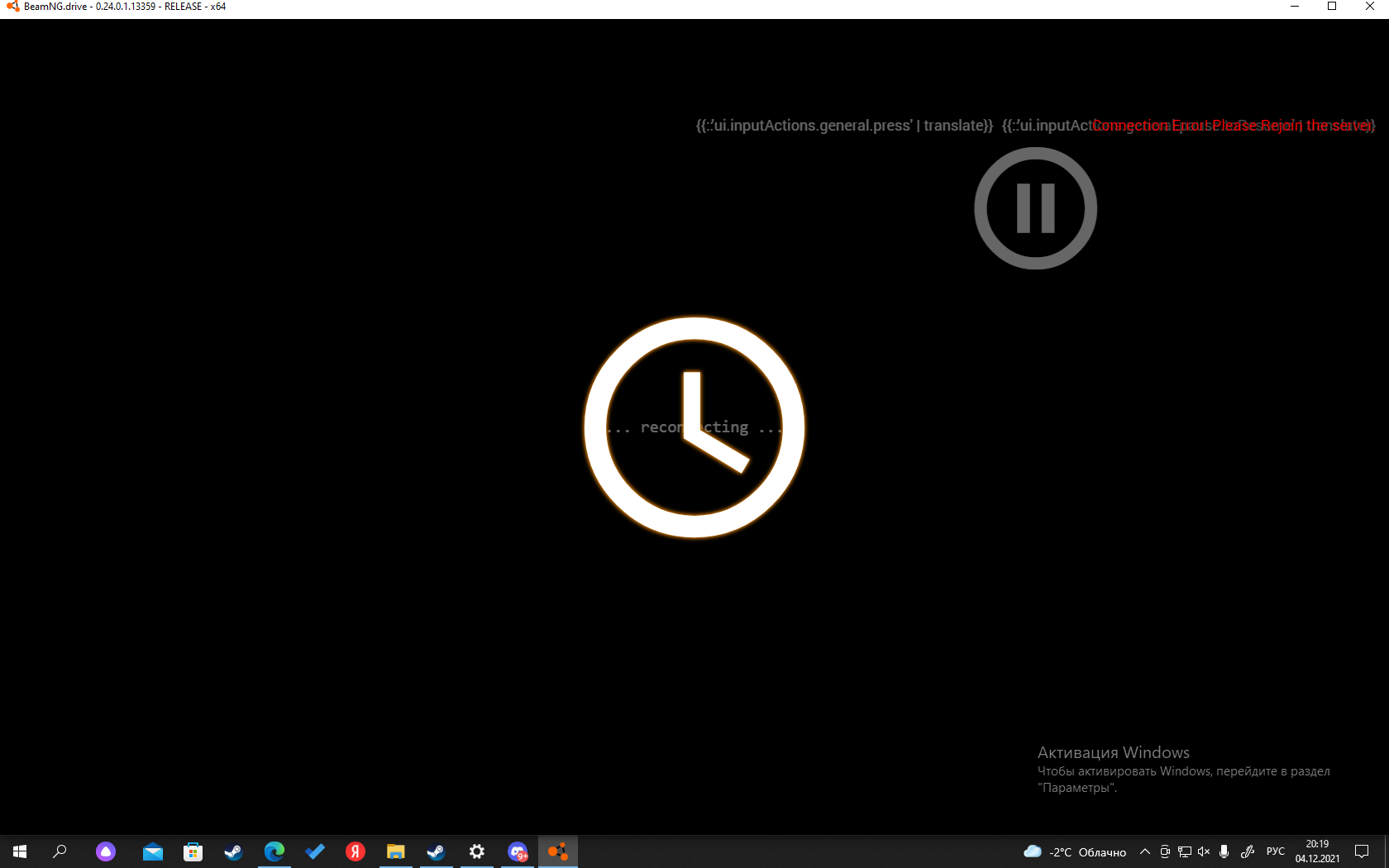Maximize the BeamNG.drive window
Screen dimensions: 1389x868
pyautogui.click(x=1332, y=7)
